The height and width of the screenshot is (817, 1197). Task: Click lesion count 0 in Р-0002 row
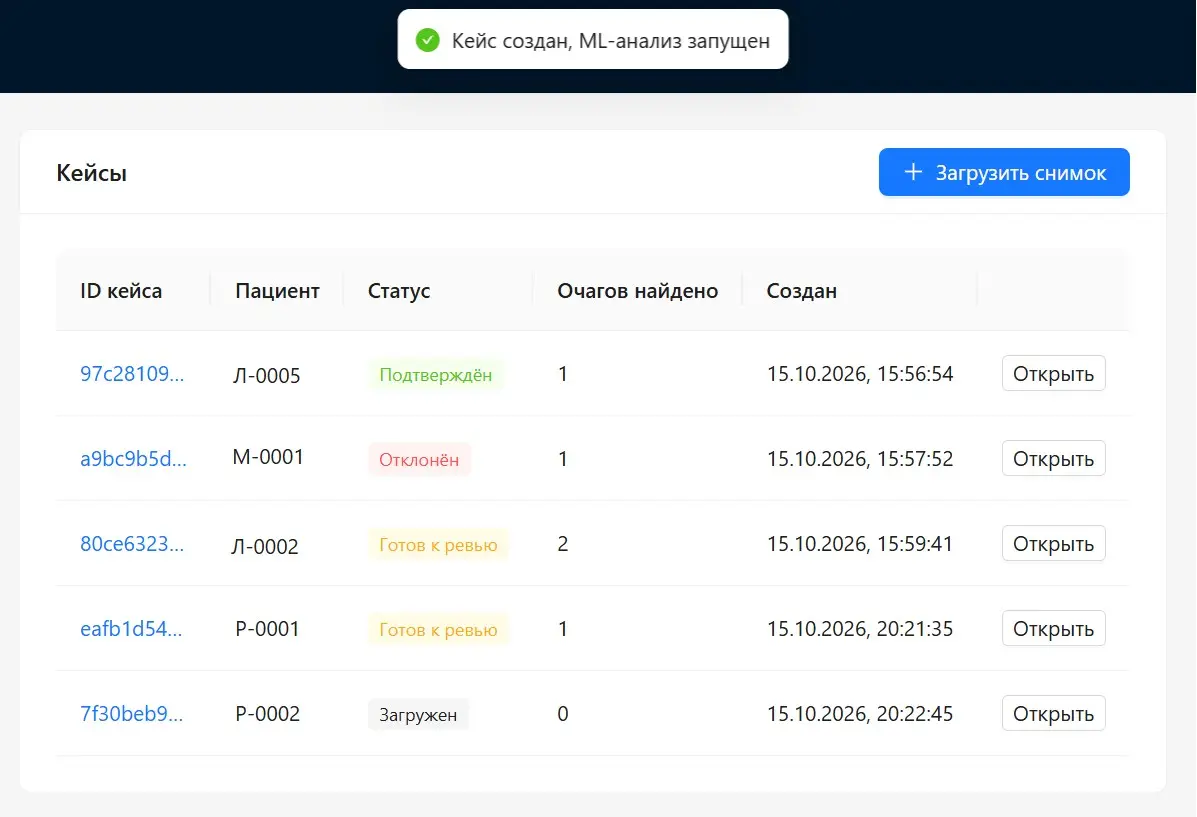click(563, 713)
